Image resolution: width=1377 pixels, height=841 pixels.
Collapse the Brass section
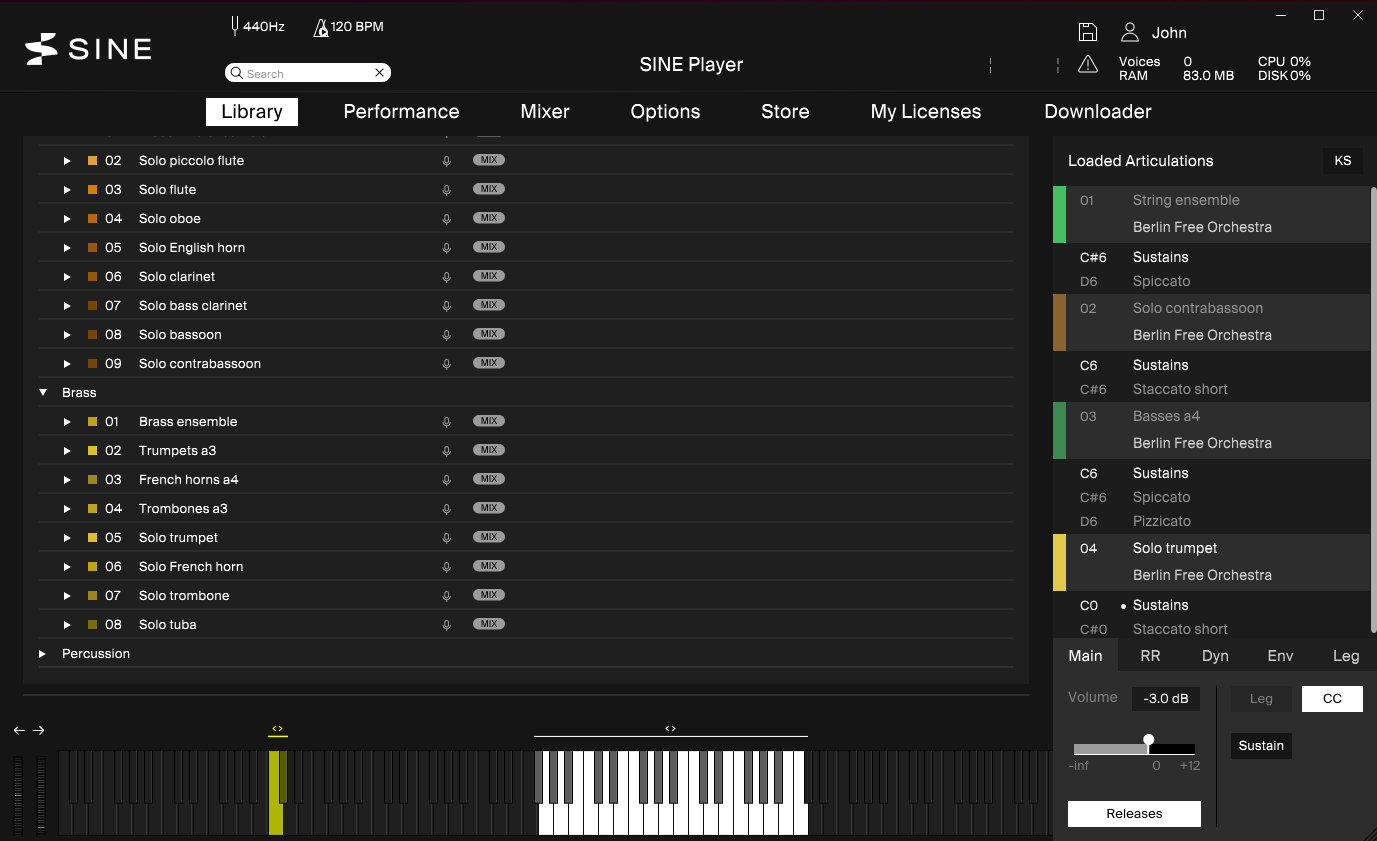(x=43, y=393)
